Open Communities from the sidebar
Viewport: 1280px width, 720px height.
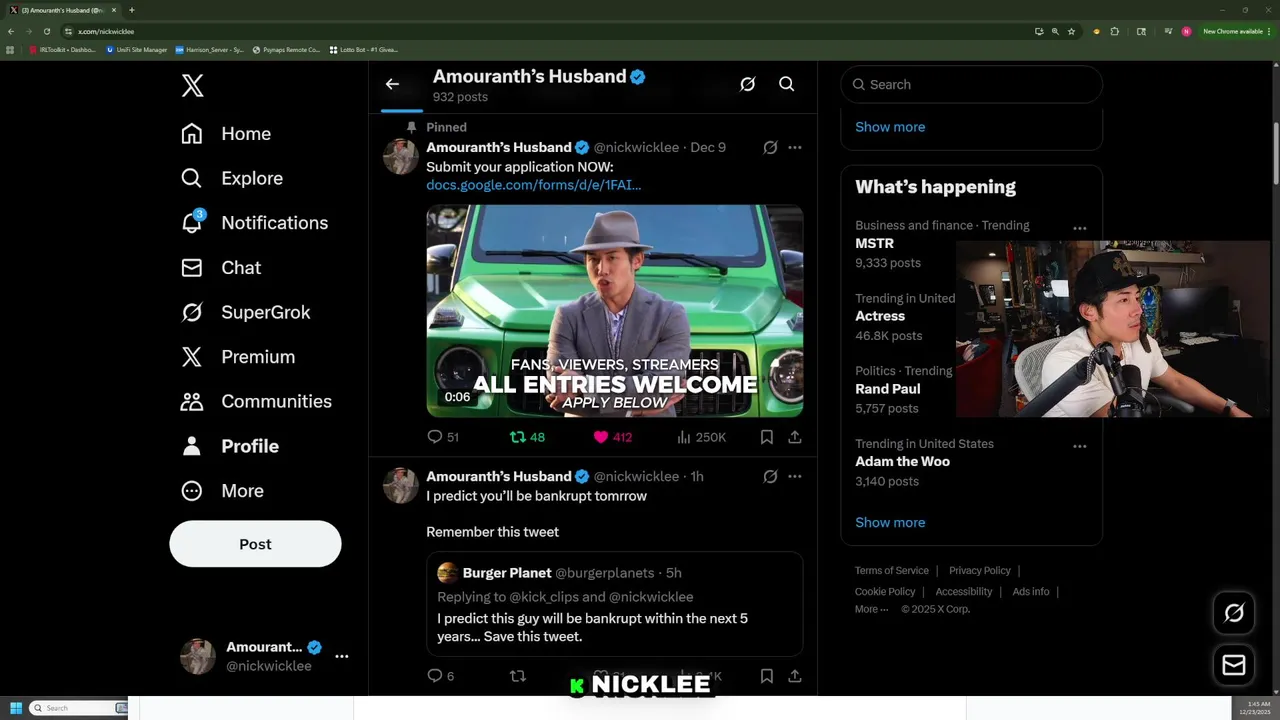click(256, 401)
